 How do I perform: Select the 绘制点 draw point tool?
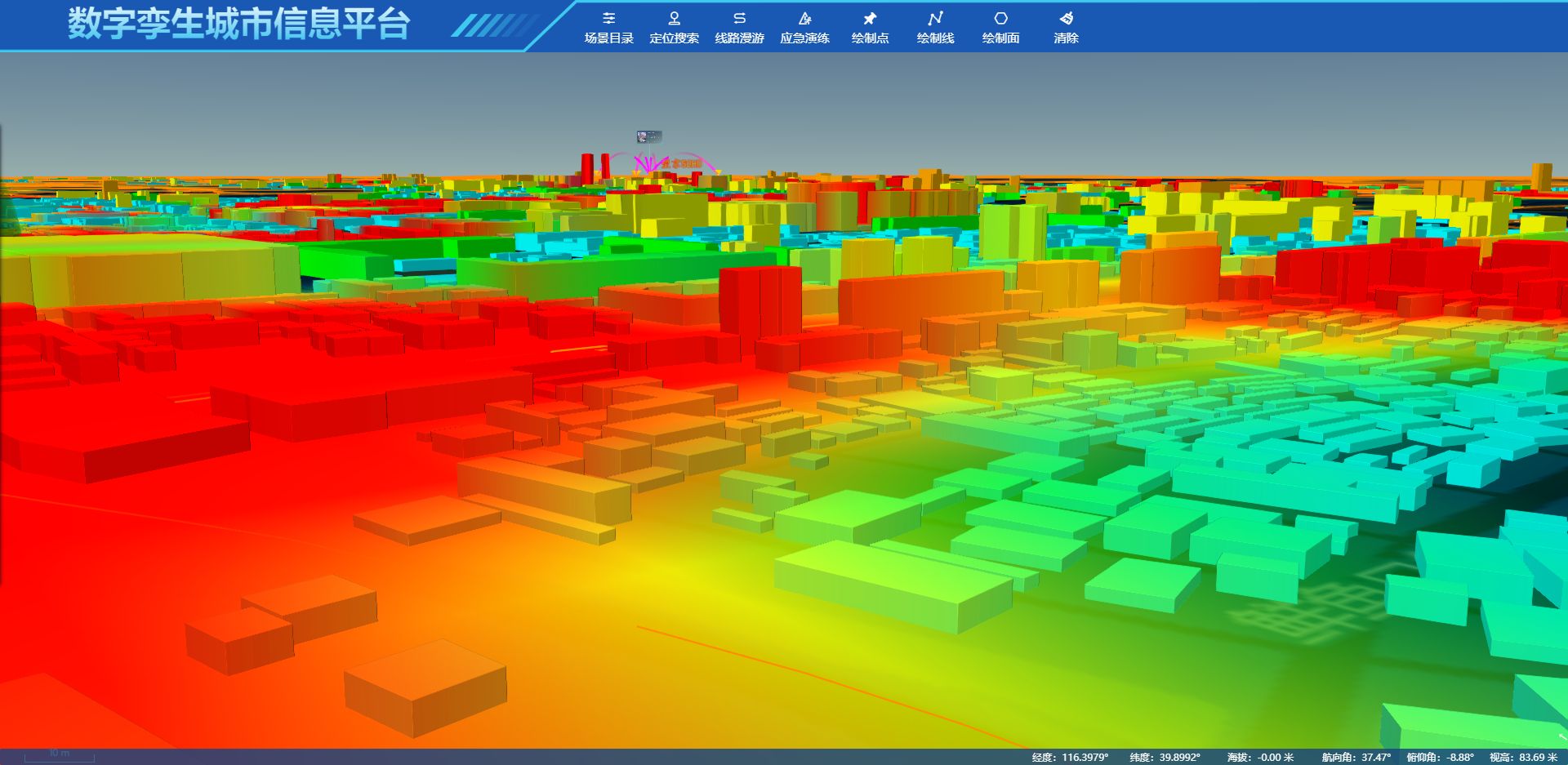(870, 27)
